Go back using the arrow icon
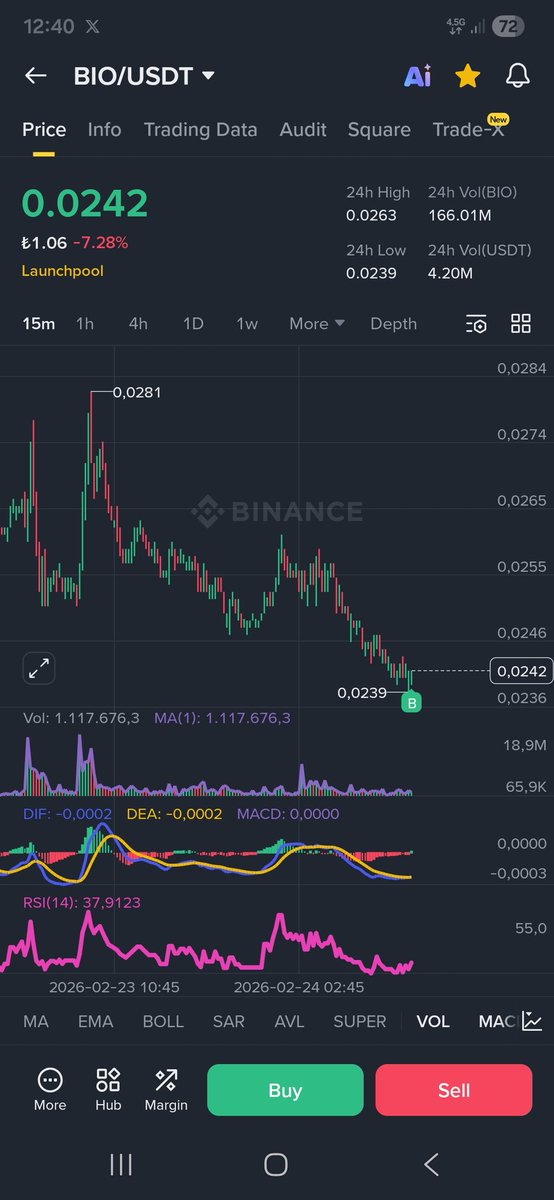 (x=36, y=76)
